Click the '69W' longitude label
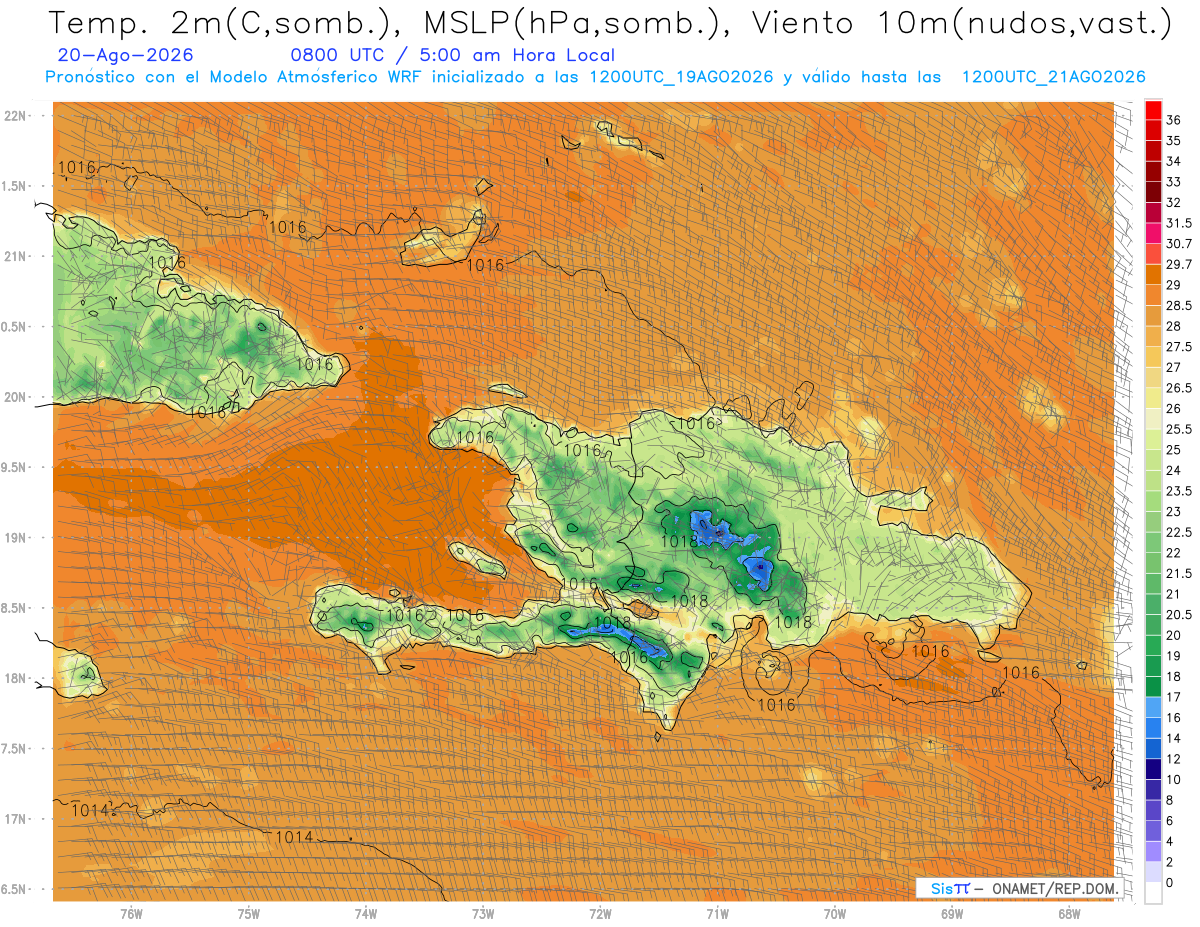The width and height of the screenshot is (1200, 927). (x=952, y=913)
